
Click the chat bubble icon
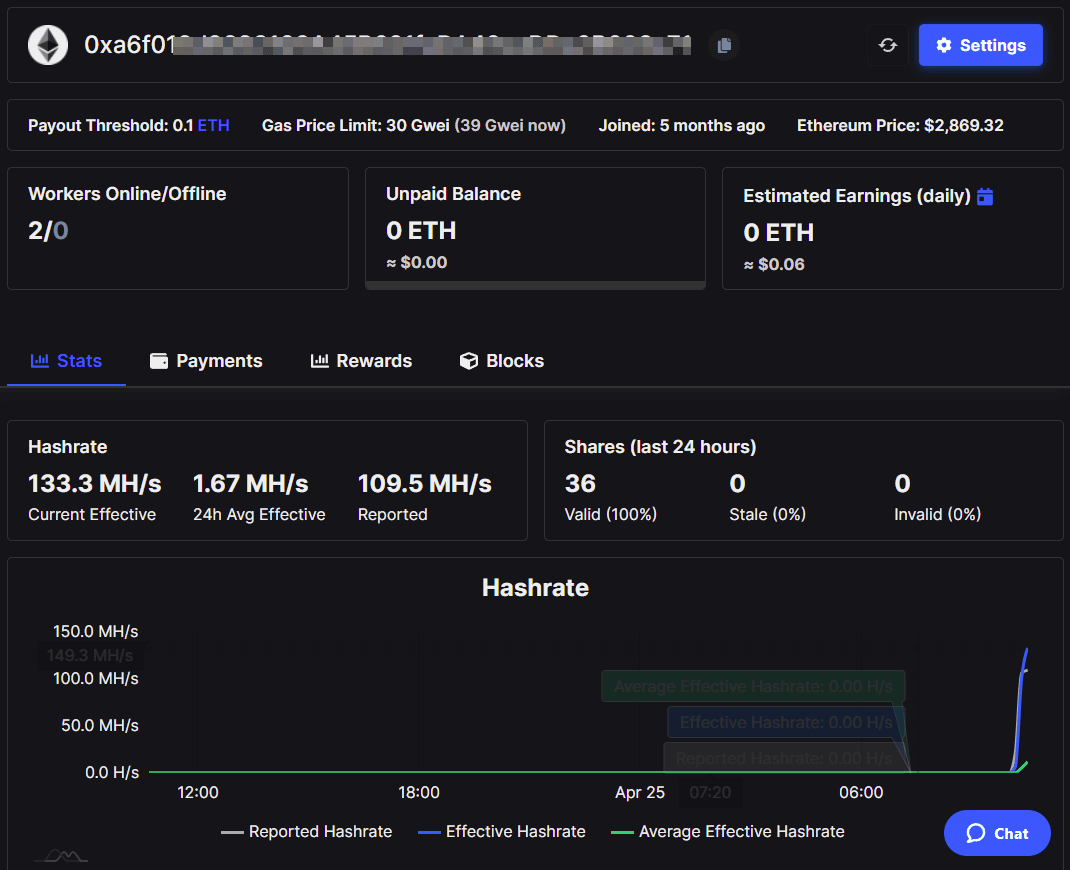[976, 832]
